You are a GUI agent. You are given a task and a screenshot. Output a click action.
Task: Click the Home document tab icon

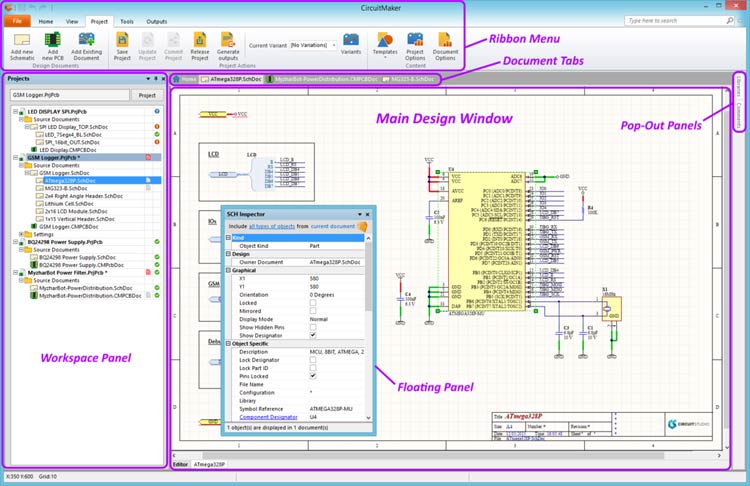click(176, 79)
